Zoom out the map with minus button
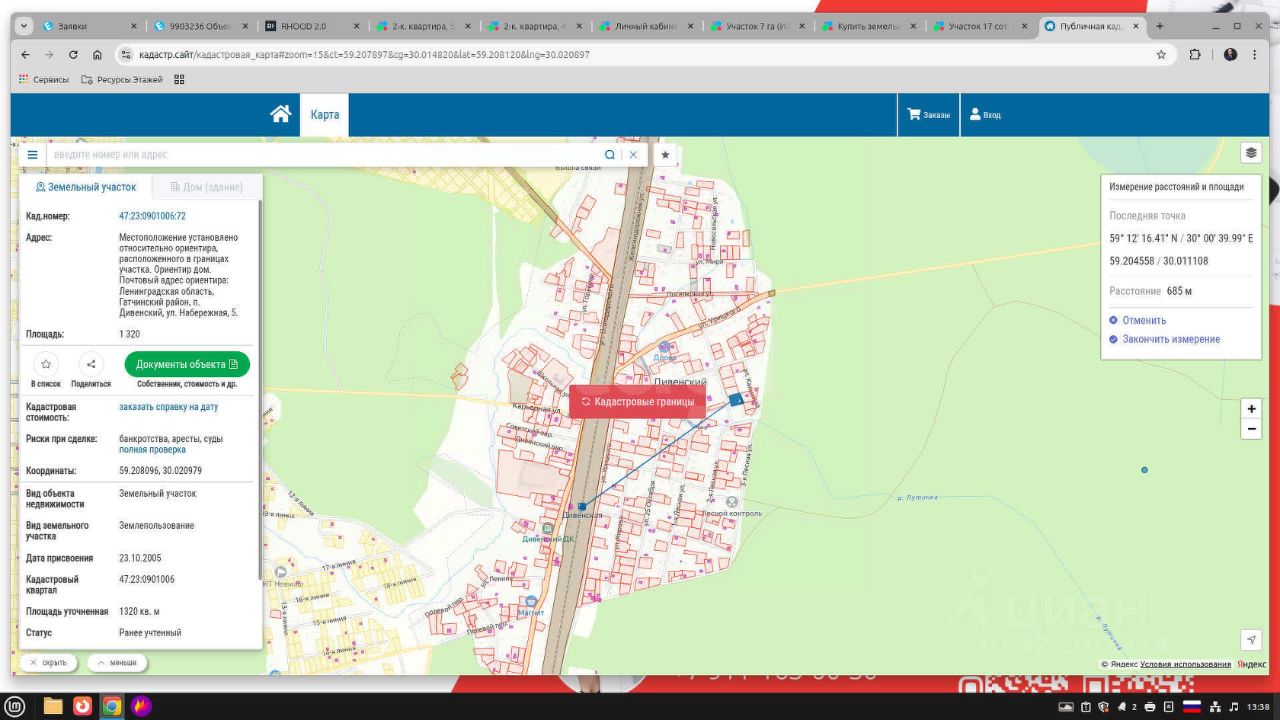1280x720 pixels. pos(1251,429)
